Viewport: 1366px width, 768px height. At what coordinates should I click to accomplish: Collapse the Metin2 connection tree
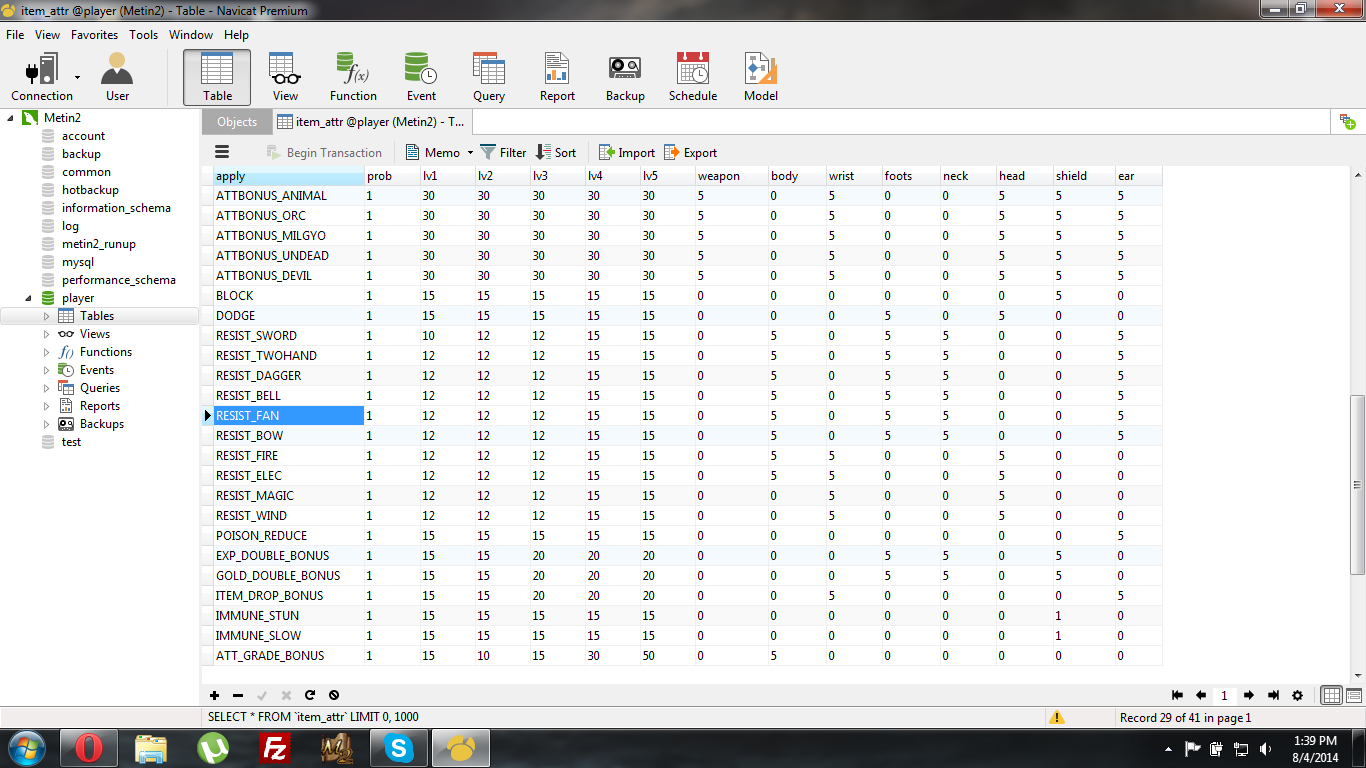coord(11,118)
